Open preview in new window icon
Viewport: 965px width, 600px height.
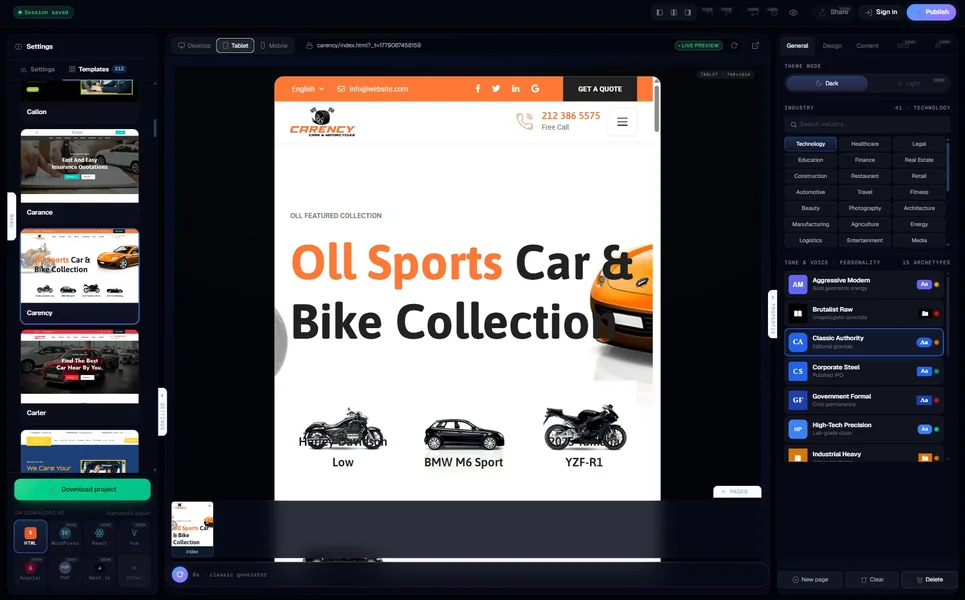pyautogui.click(x=755, y=46)
